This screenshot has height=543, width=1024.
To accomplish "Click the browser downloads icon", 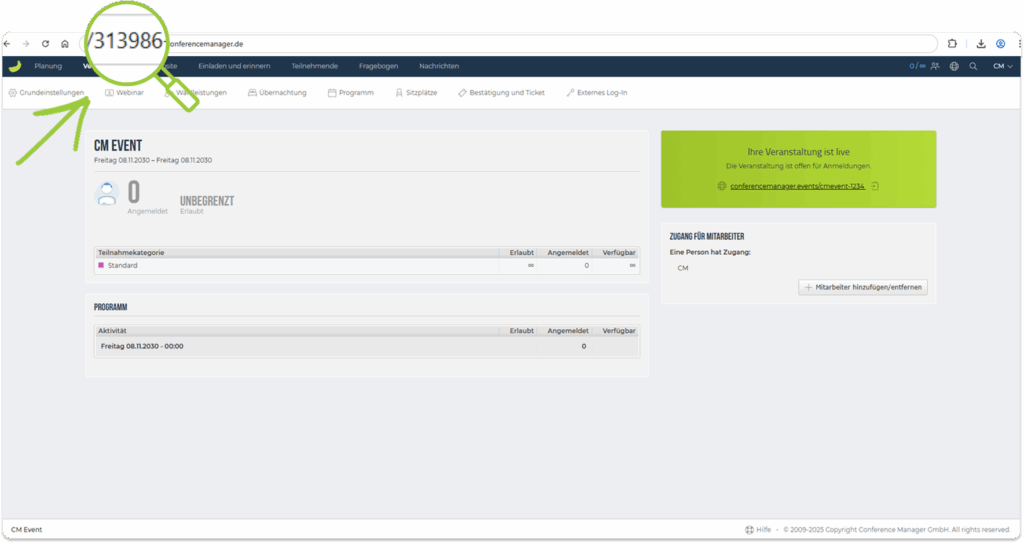I will (x=981, y=44).
